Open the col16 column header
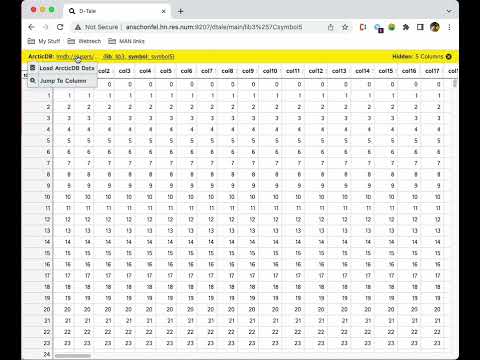 tap(409, 71)
